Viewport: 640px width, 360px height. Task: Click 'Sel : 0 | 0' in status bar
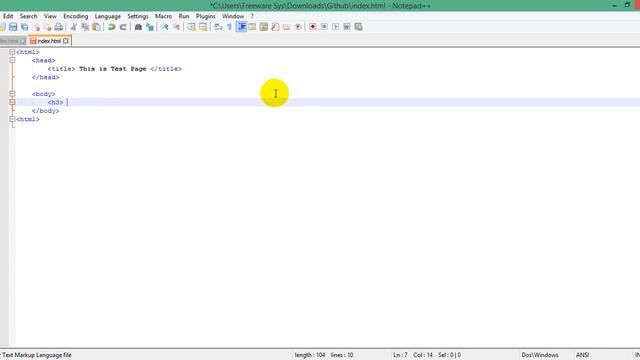[449, 355]
